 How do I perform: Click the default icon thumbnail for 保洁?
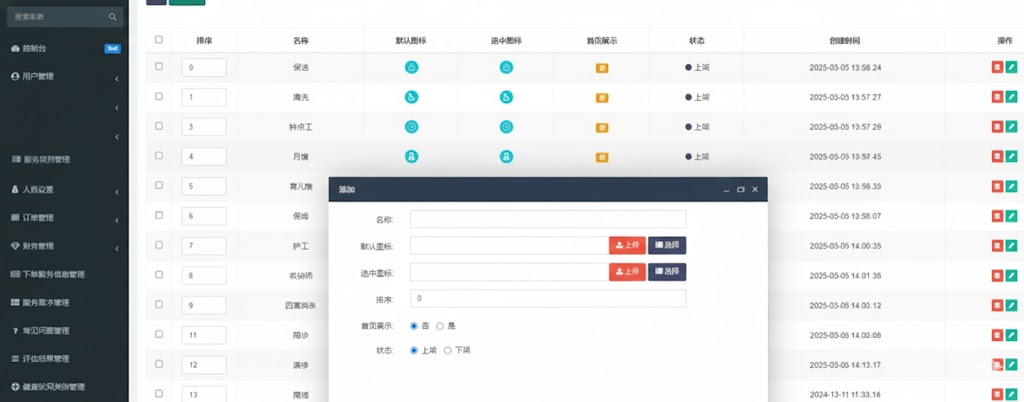(x=411, y=67)
